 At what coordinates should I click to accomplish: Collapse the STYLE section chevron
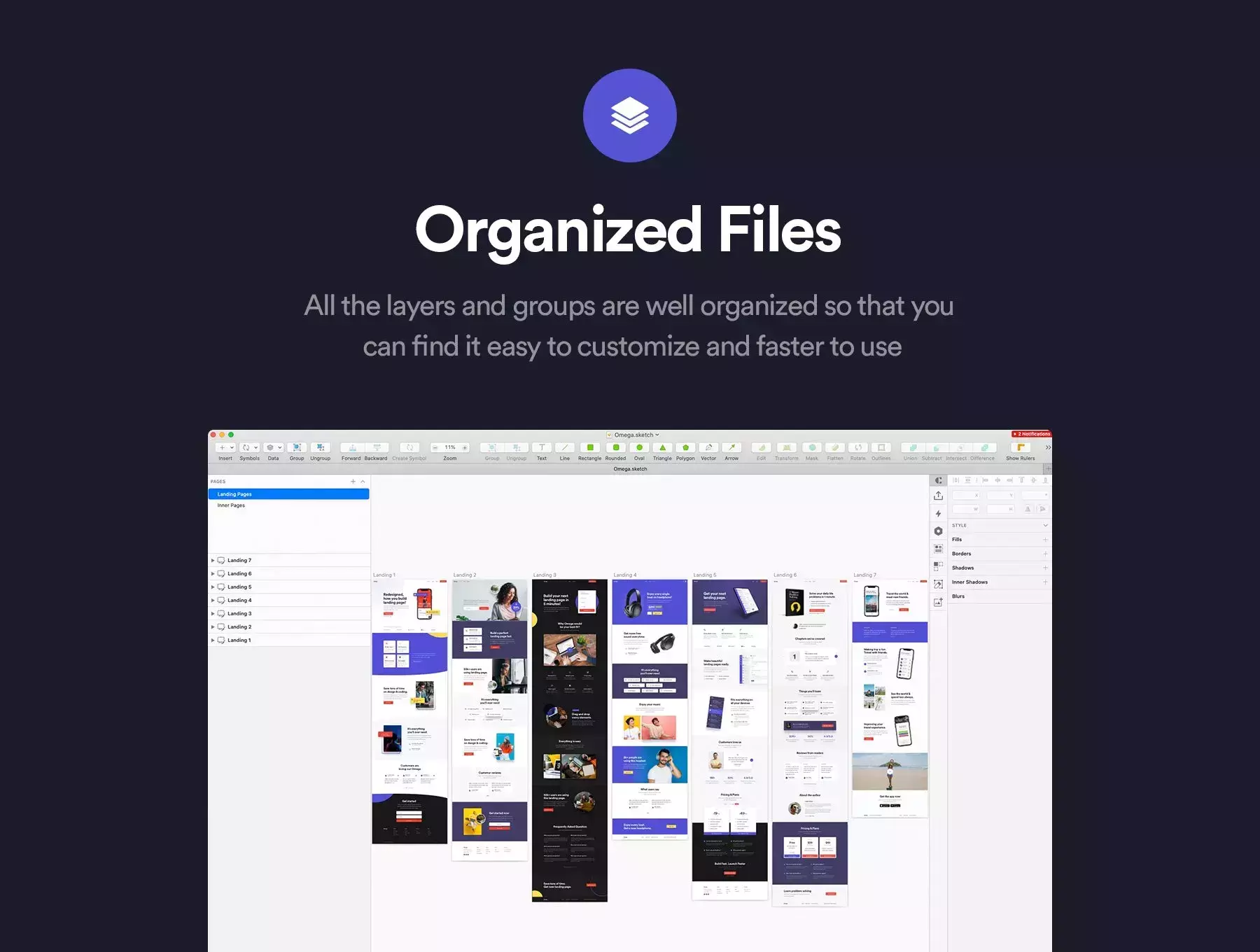1046,525
